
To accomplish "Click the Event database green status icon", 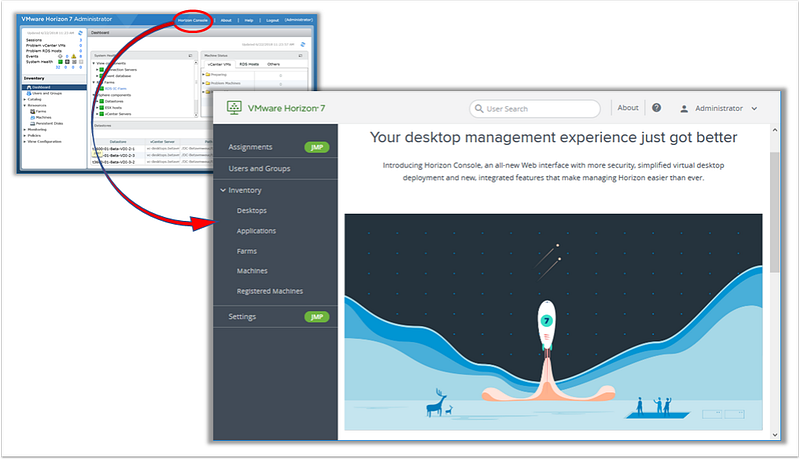I will [x=102, y=75].
